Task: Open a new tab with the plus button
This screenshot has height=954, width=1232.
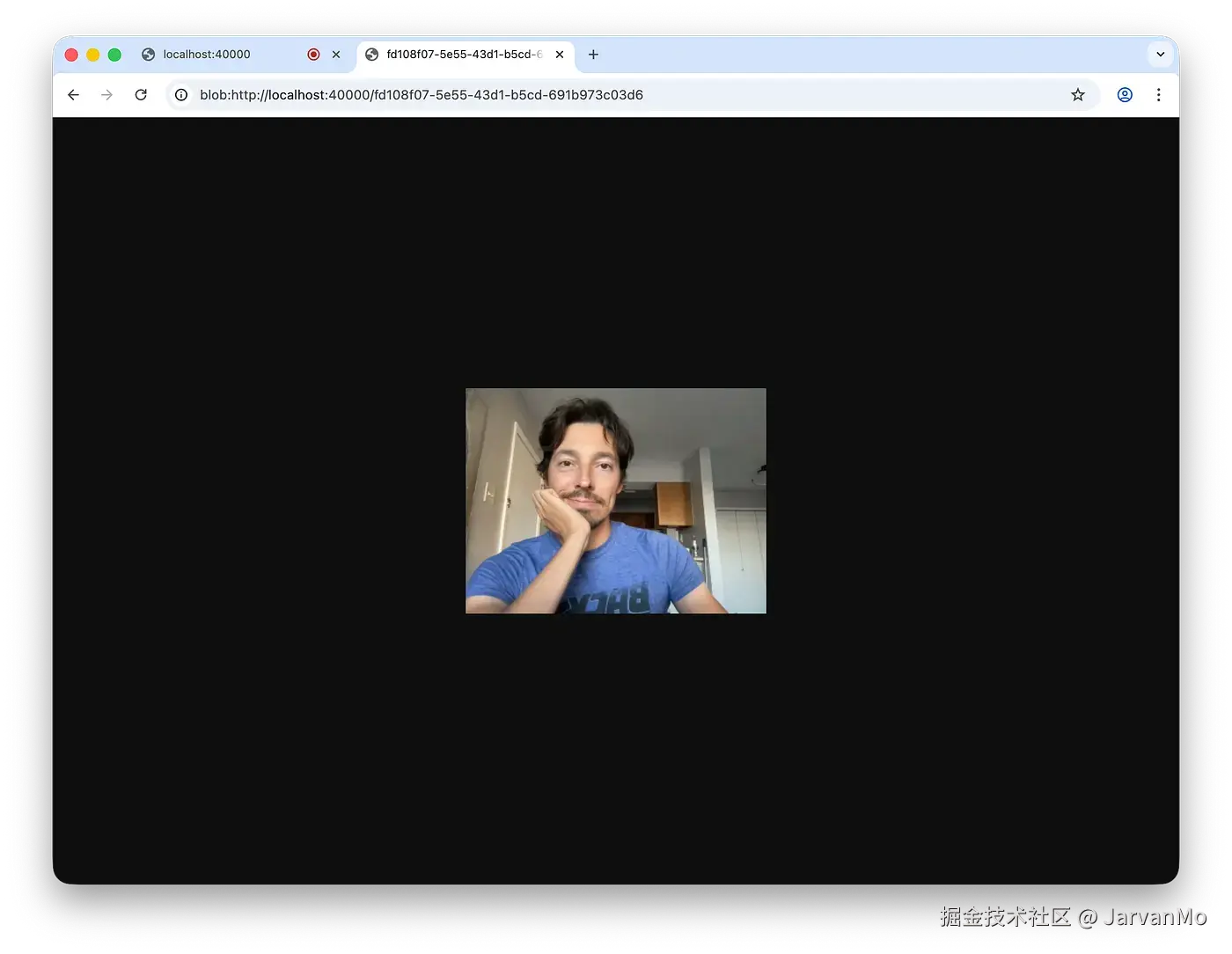Action: click(x=593, y=54)
